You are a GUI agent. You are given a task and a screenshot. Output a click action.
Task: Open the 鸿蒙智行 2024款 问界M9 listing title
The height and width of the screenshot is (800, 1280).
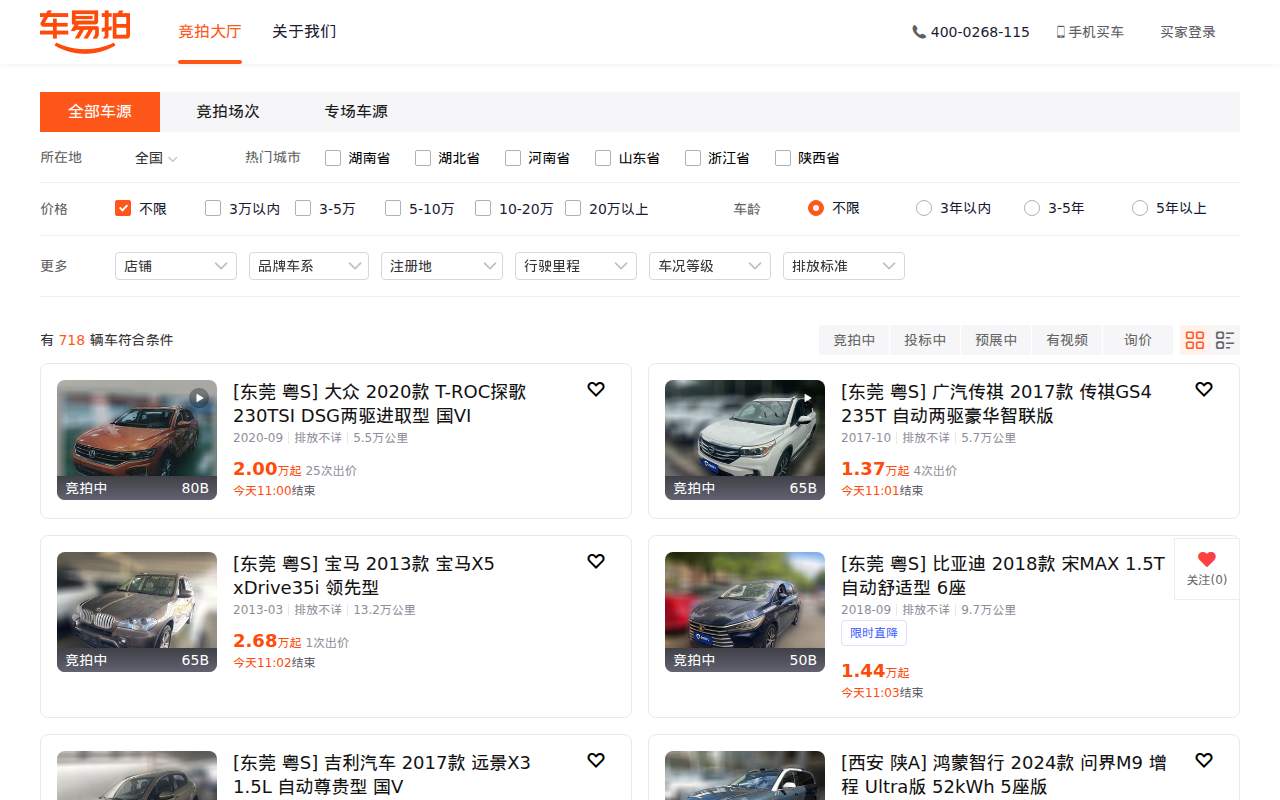[x=1004, y=775]
